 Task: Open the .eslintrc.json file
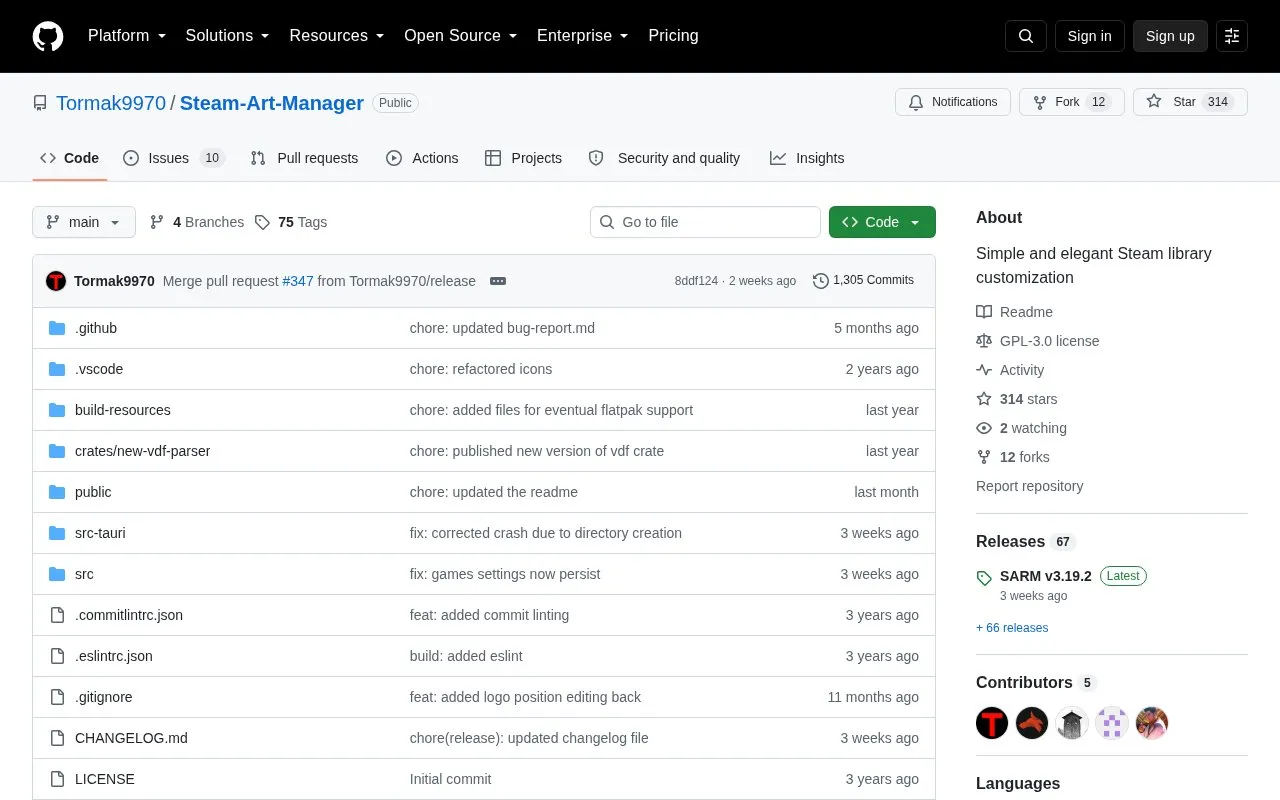tap(114, 656)
